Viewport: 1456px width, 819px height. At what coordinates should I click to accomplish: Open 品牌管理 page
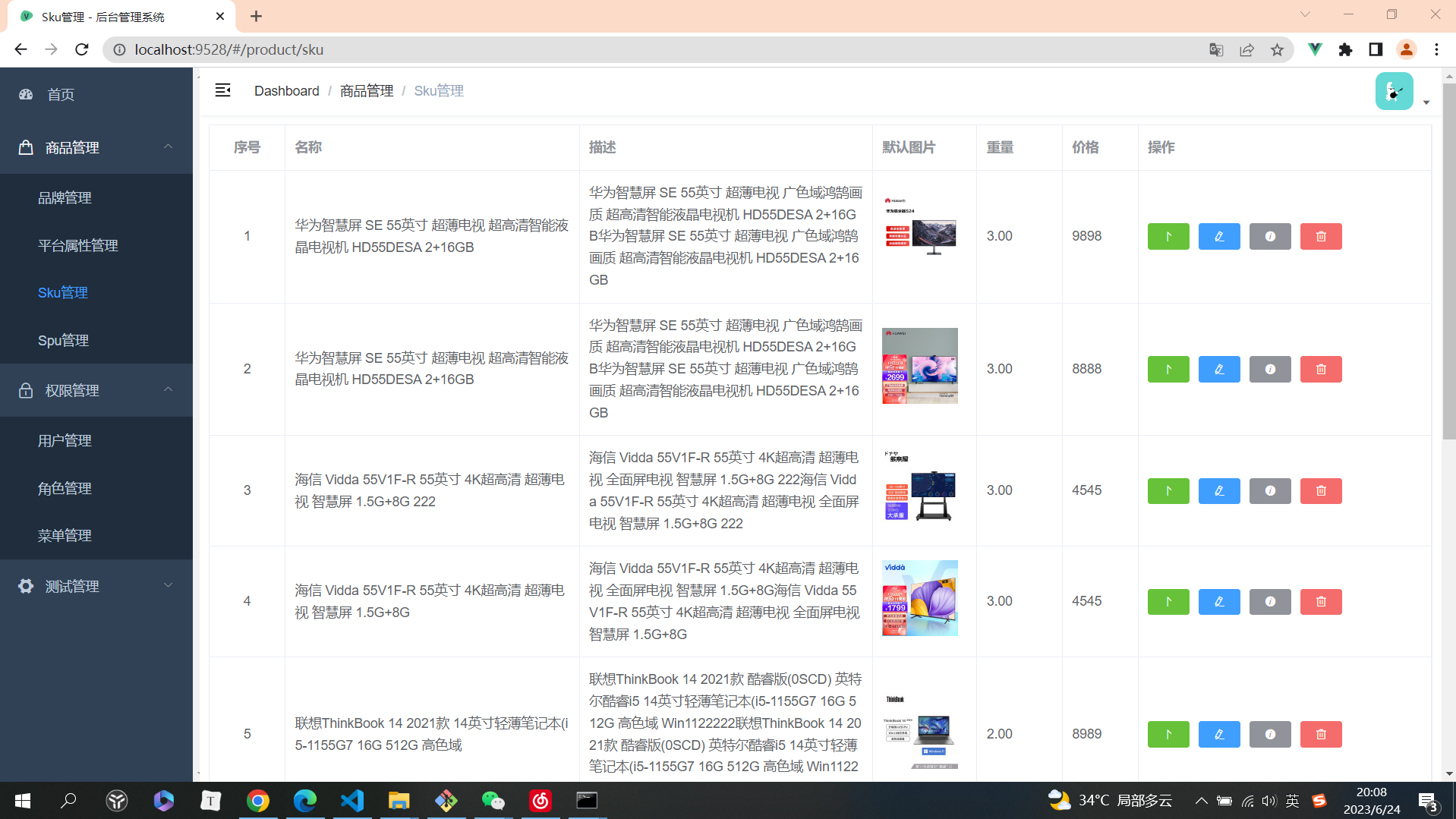96,197
